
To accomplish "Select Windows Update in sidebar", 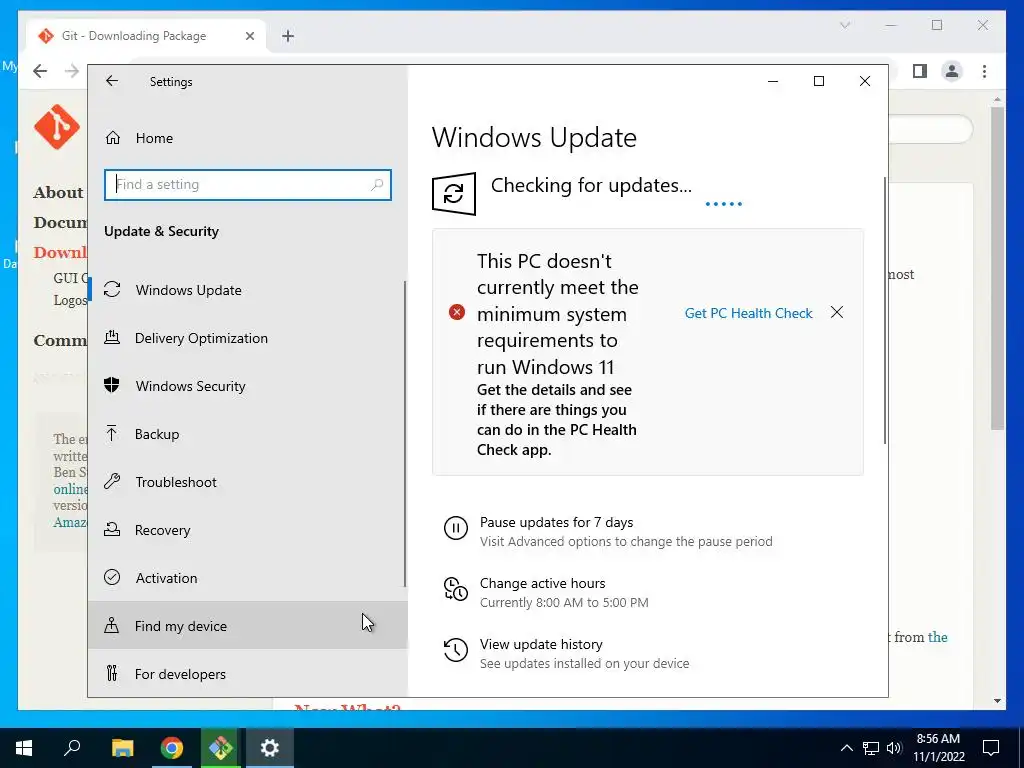I will [x=248, y=290].
